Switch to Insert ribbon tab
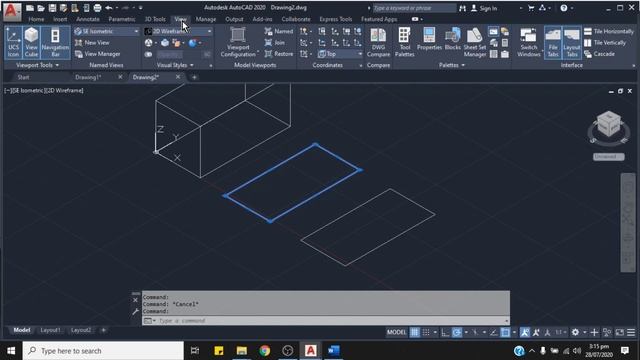Image resolution: width=640 pixels, height=360 pixels. tap(60, 19)
